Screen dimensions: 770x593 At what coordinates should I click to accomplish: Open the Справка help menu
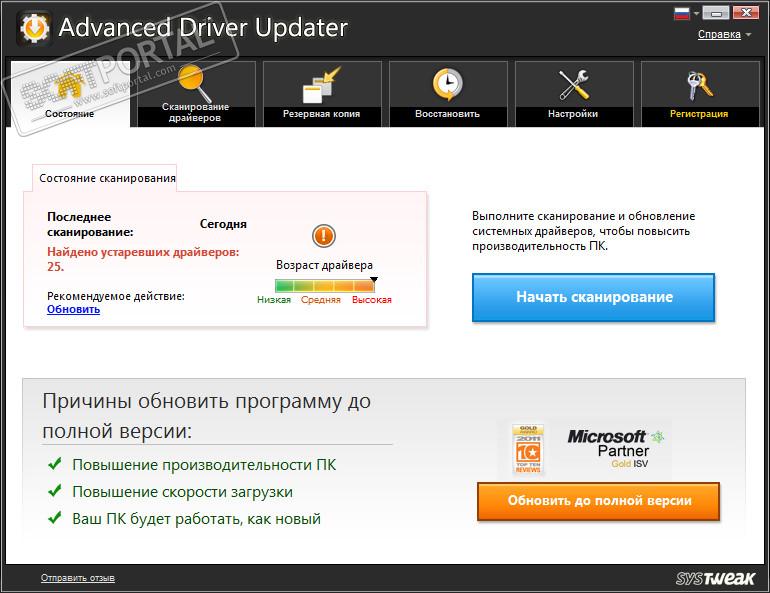click(719, 34)
